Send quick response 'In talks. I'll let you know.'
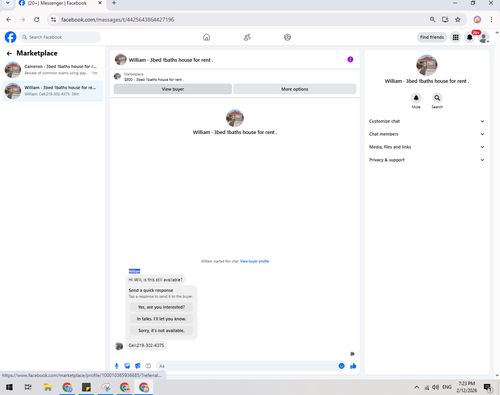 161,319
